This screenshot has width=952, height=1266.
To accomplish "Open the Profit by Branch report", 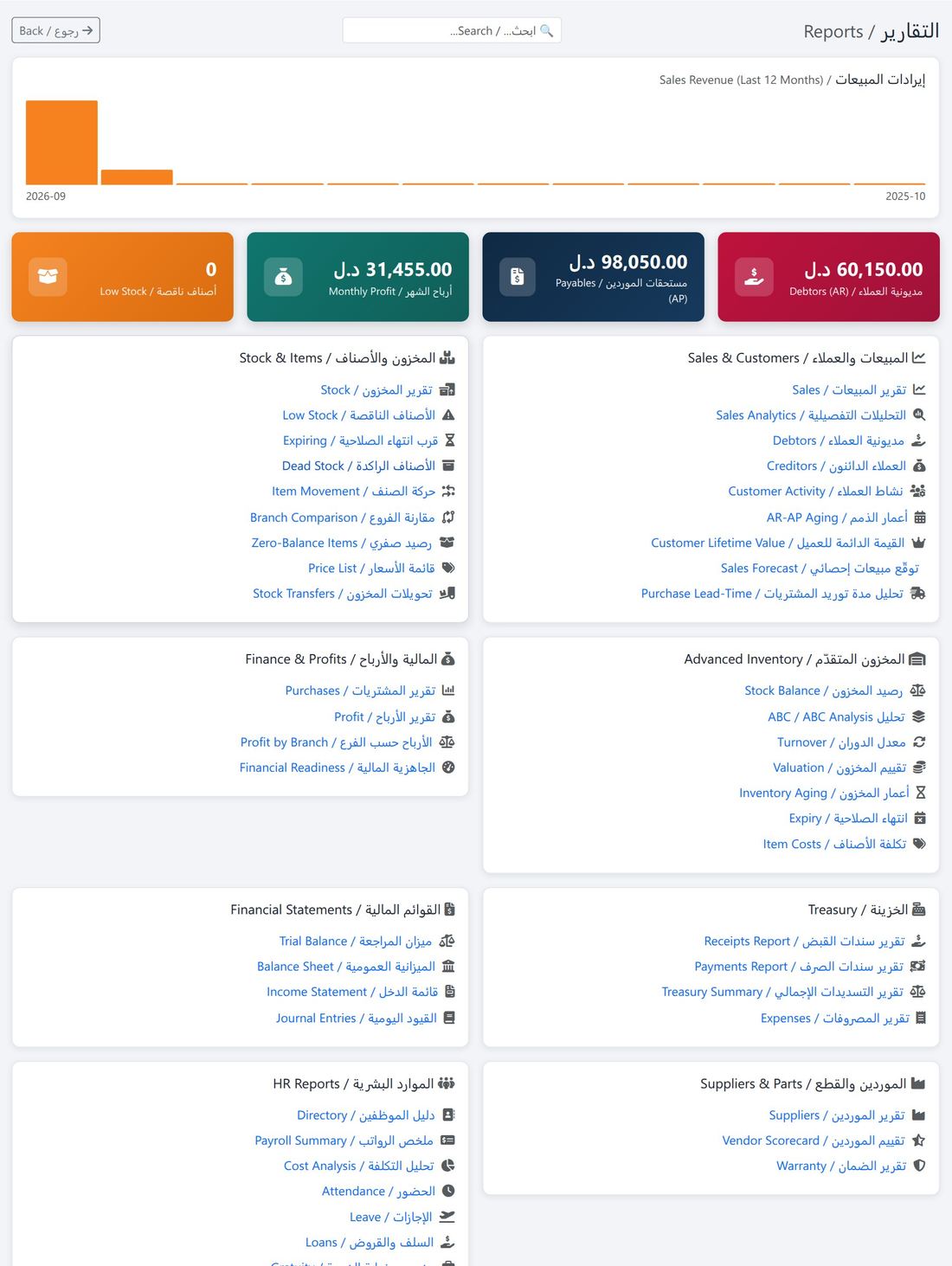I will point(337,742).
